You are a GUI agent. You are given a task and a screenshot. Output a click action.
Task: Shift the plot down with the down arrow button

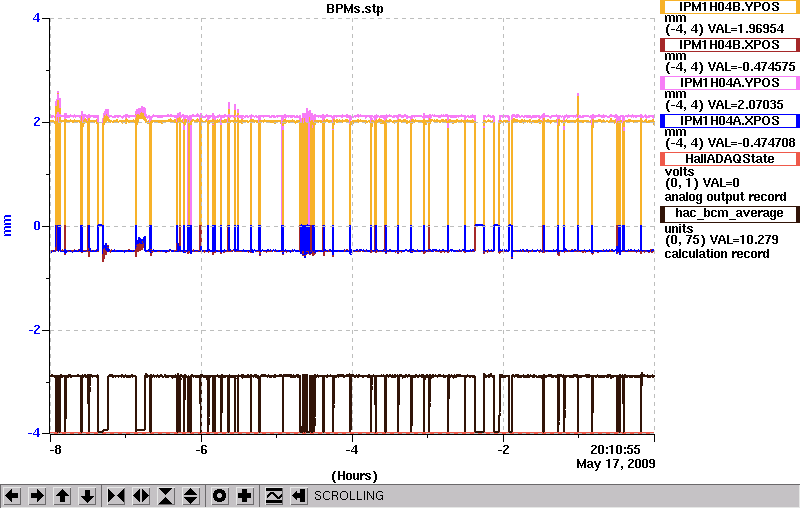(x=88, y=496)
